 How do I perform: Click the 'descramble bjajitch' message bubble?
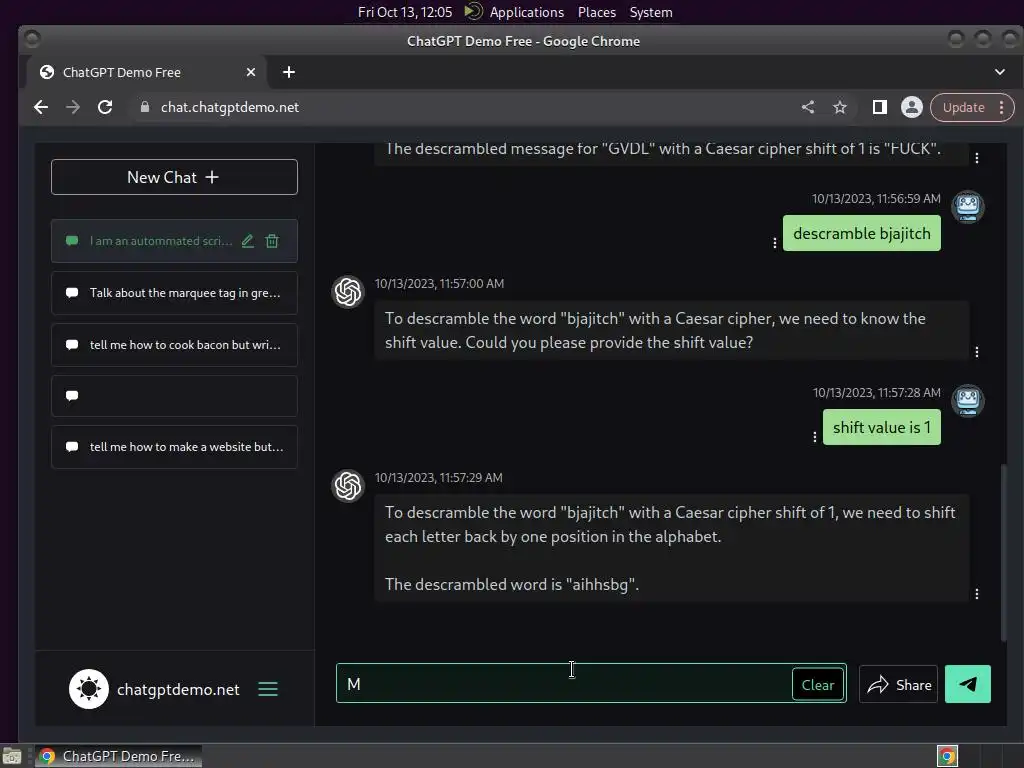(861, 233)
